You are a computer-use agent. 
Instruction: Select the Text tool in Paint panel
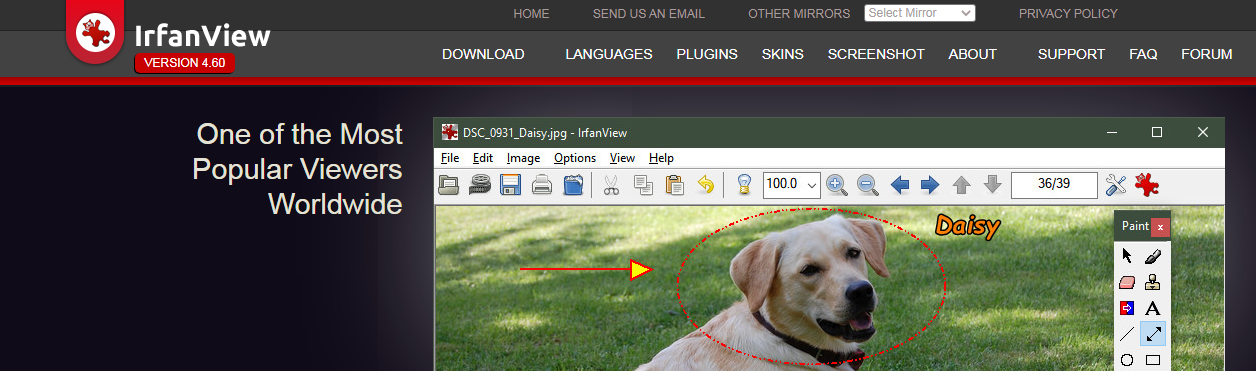point(1152,308)
